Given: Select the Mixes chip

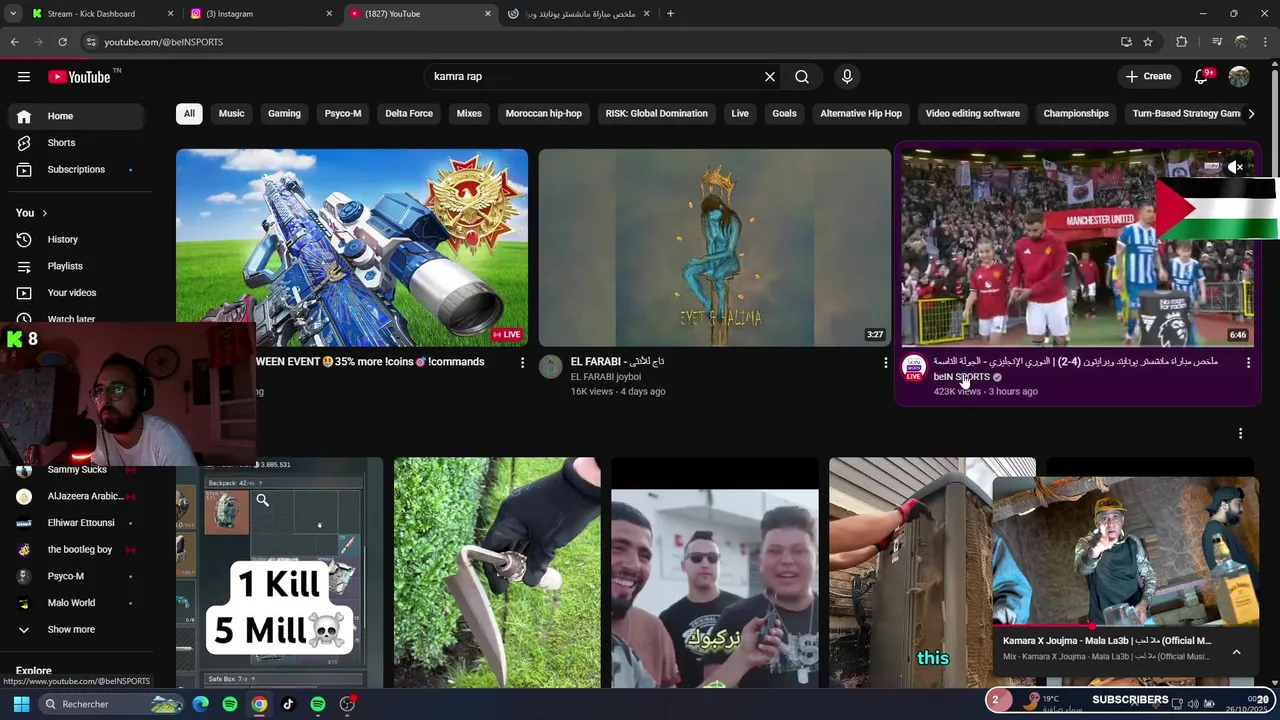Looking at the screenshot, I should [469, 114].
